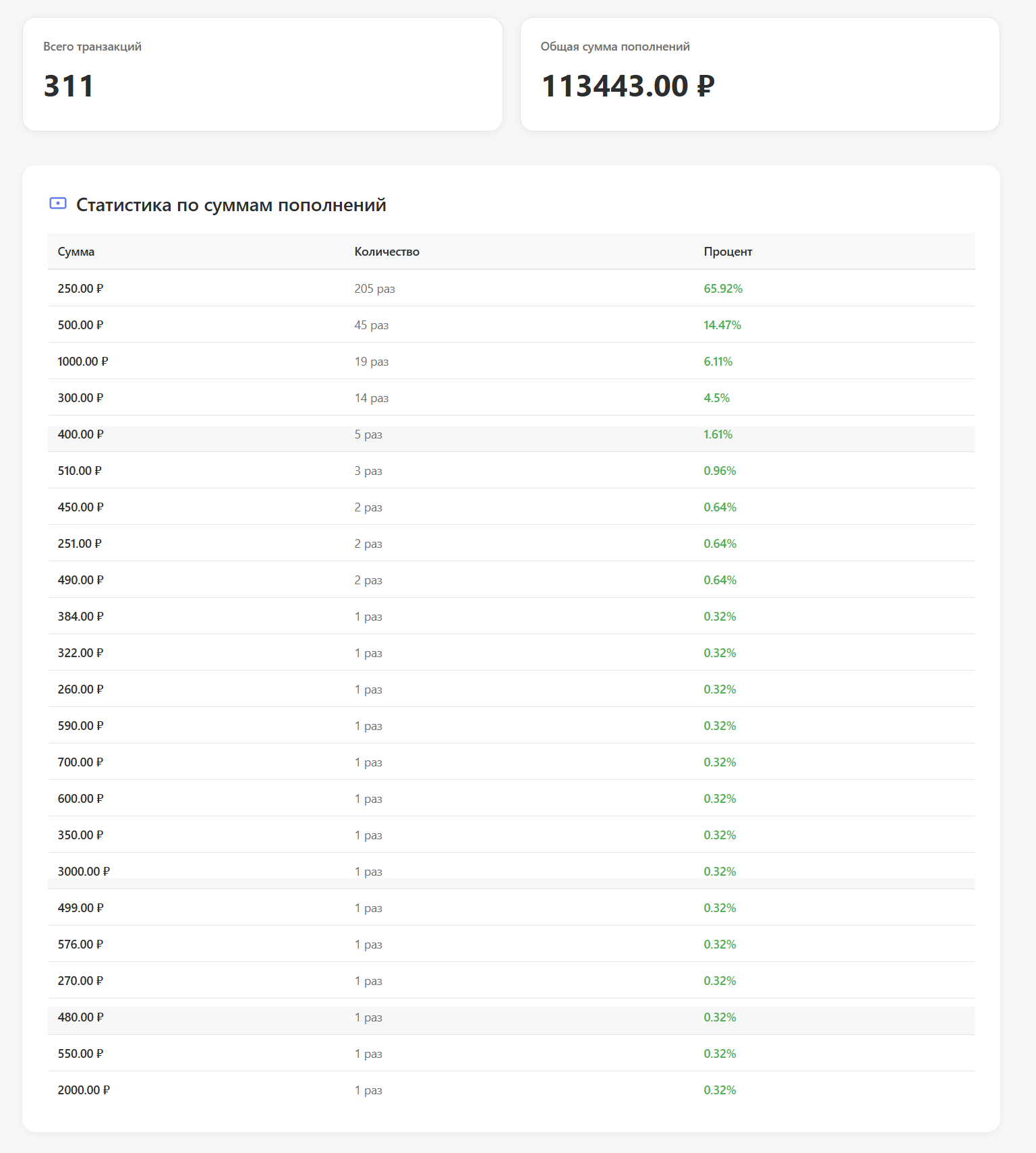Select the 2000.00 ₽ amount cell
1036x1153 pixels.
pos(84,1090)
